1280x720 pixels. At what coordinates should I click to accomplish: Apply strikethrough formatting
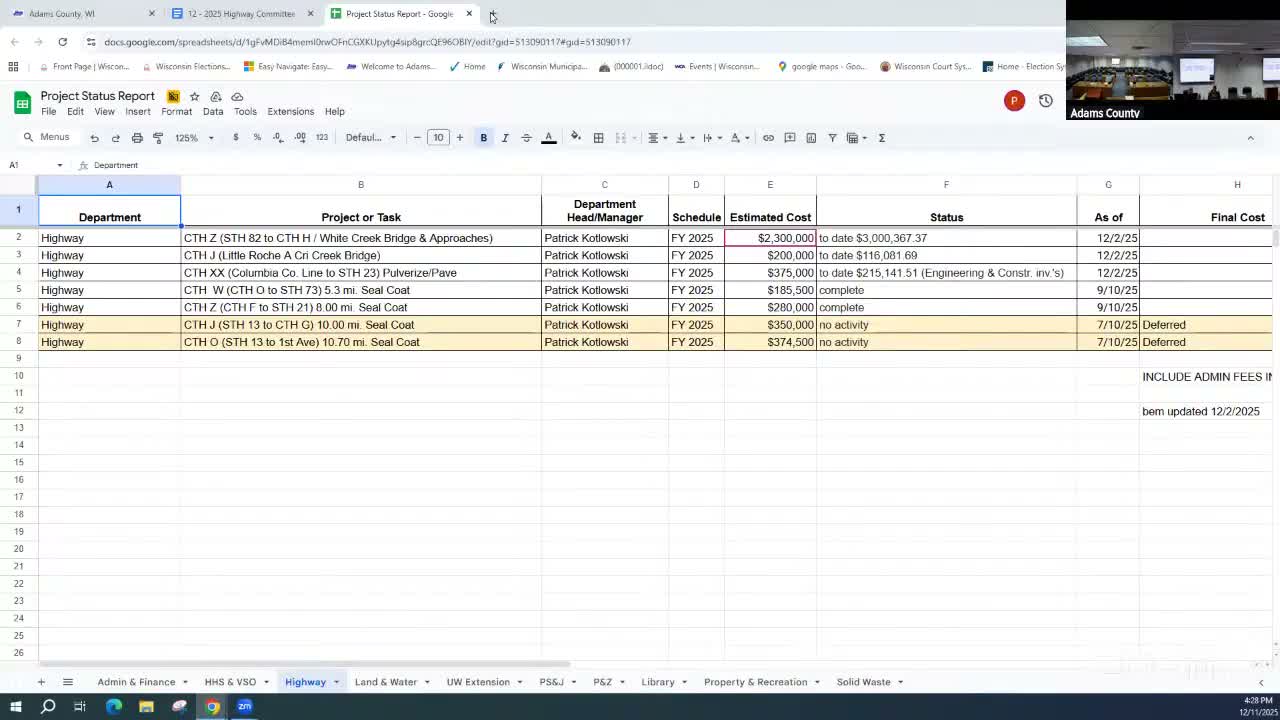[527, 138]
